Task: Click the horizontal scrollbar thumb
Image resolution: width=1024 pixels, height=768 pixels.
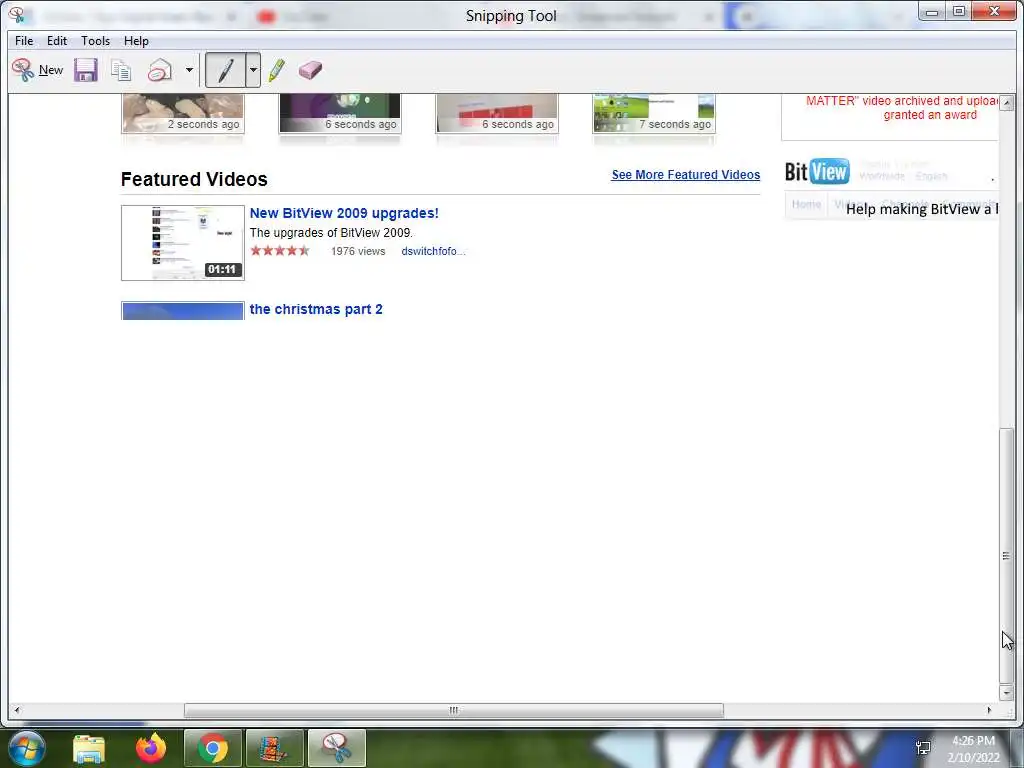Action: 454,710
